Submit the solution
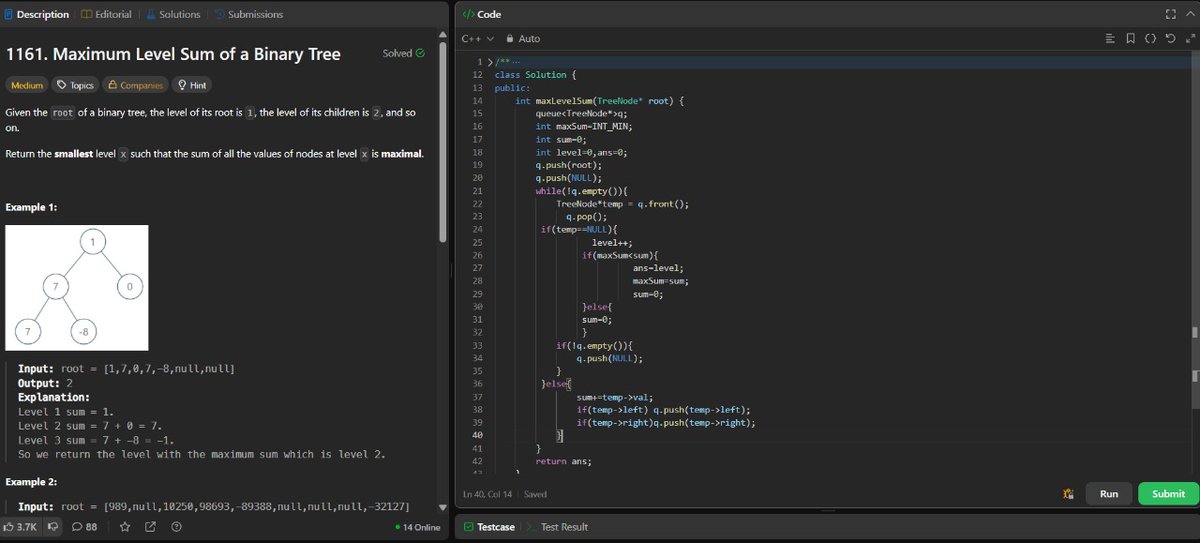 1168,494
